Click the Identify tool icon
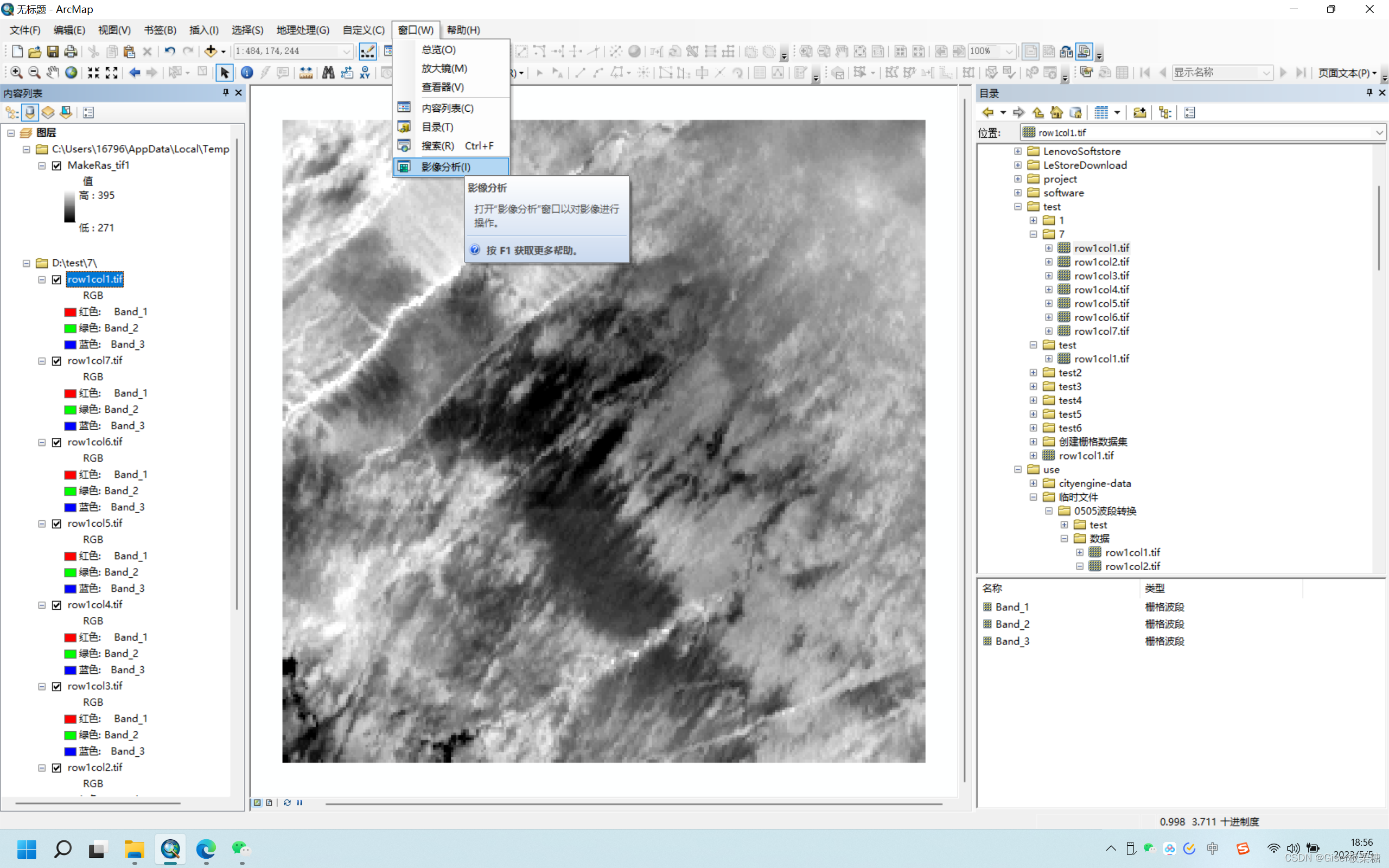This screenshot has height=868, width=1389. pyautogui.click(x=247, y=72)
